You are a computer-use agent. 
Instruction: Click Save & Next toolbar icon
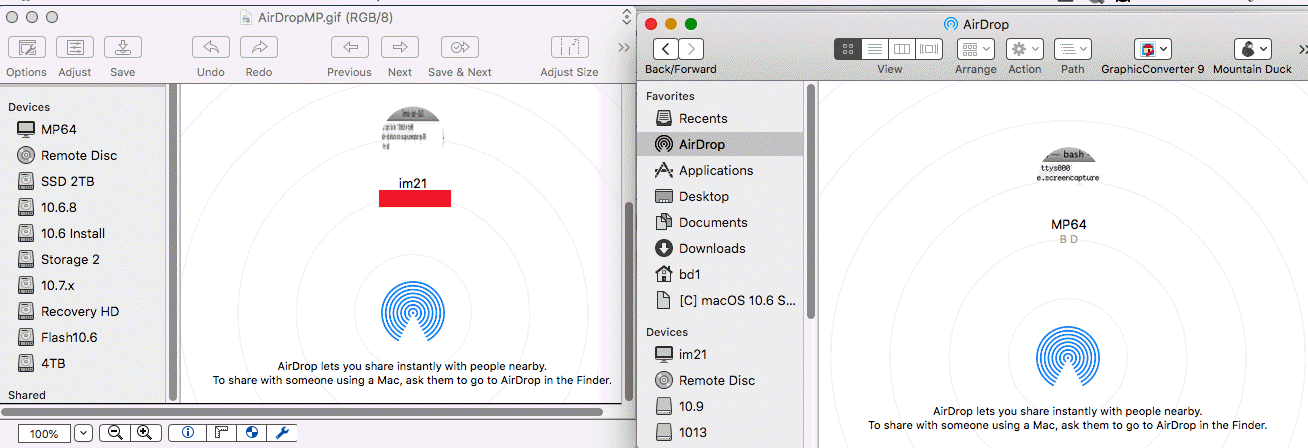(x=460, y=47)
